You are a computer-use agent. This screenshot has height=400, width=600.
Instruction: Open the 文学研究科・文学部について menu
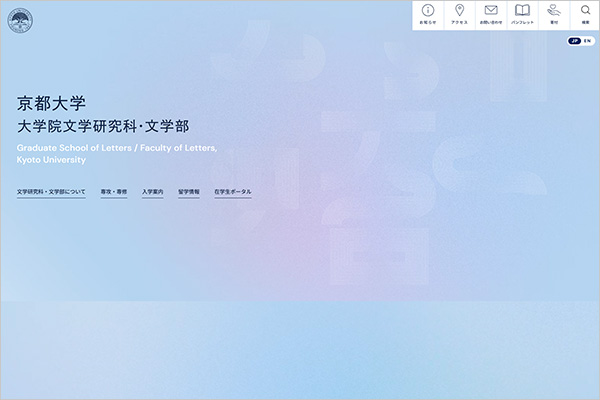[x=52, y=190]
